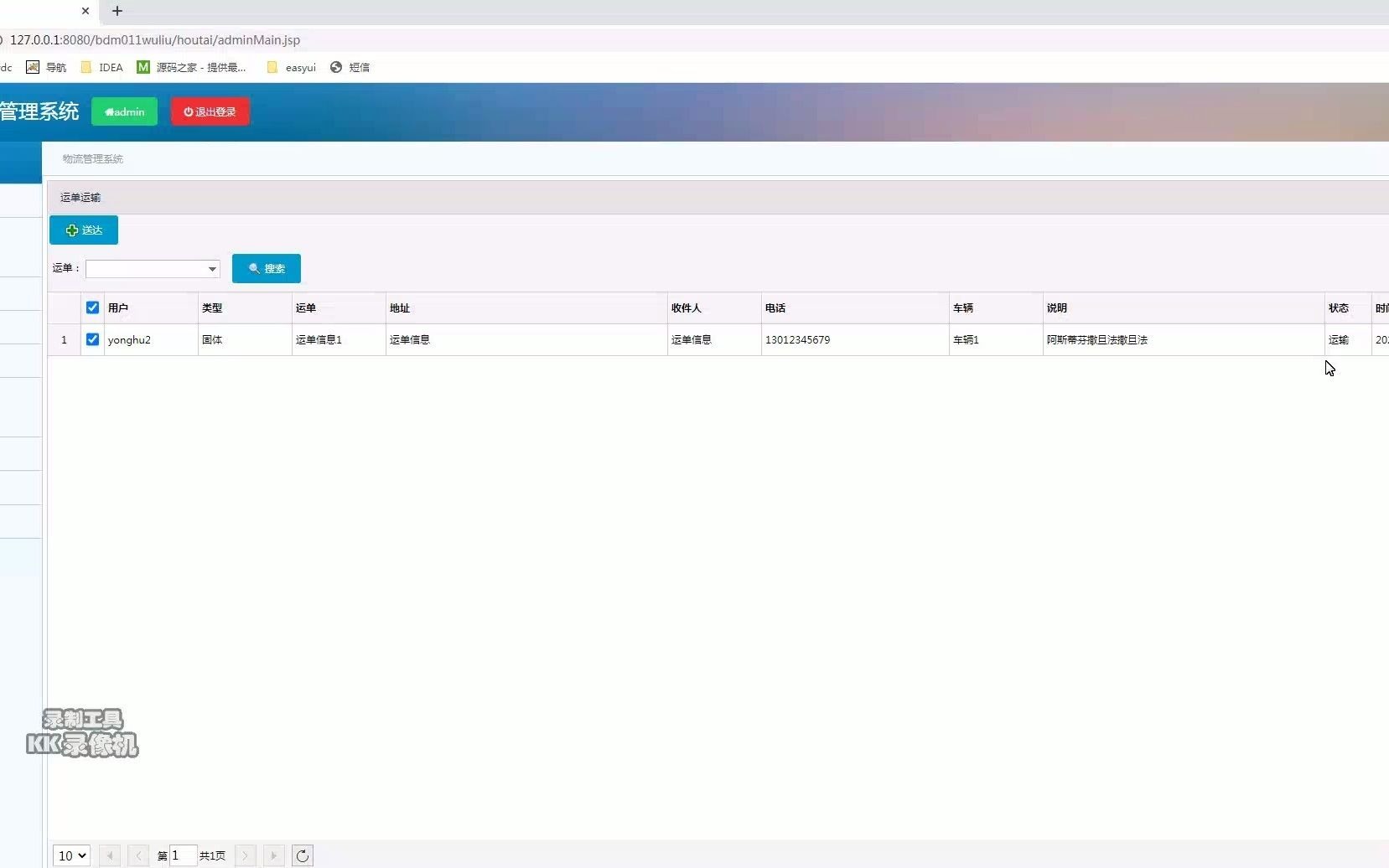This screenshot has width=1389, height=868.
Task: Click the 固体 type cell
Action: [245, 340]
